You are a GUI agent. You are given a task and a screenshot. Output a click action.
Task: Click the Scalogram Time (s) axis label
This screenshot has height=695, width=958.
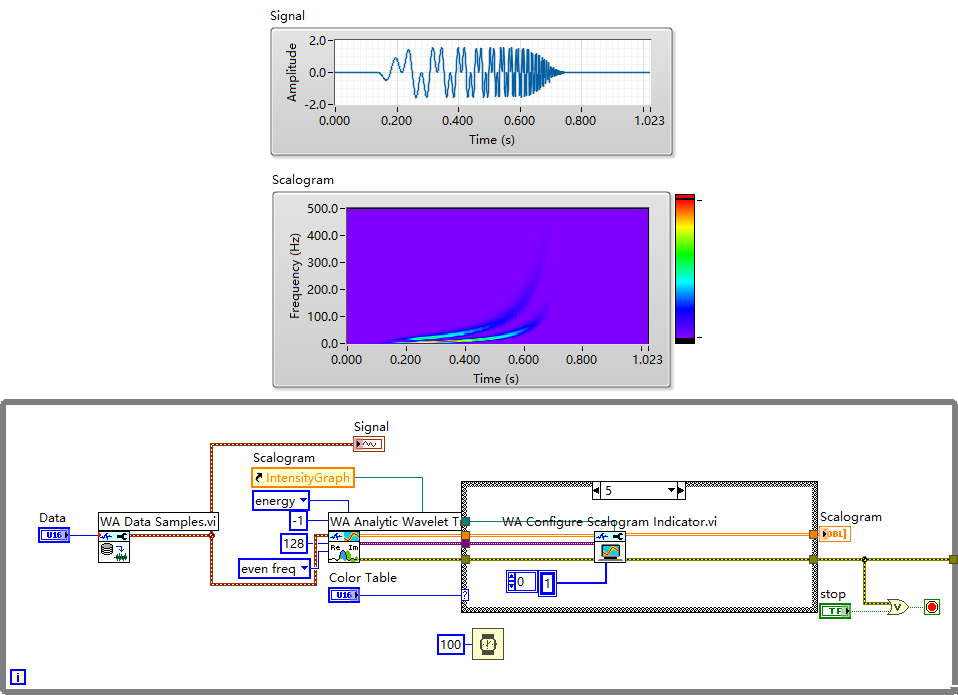tap(495, 379)
